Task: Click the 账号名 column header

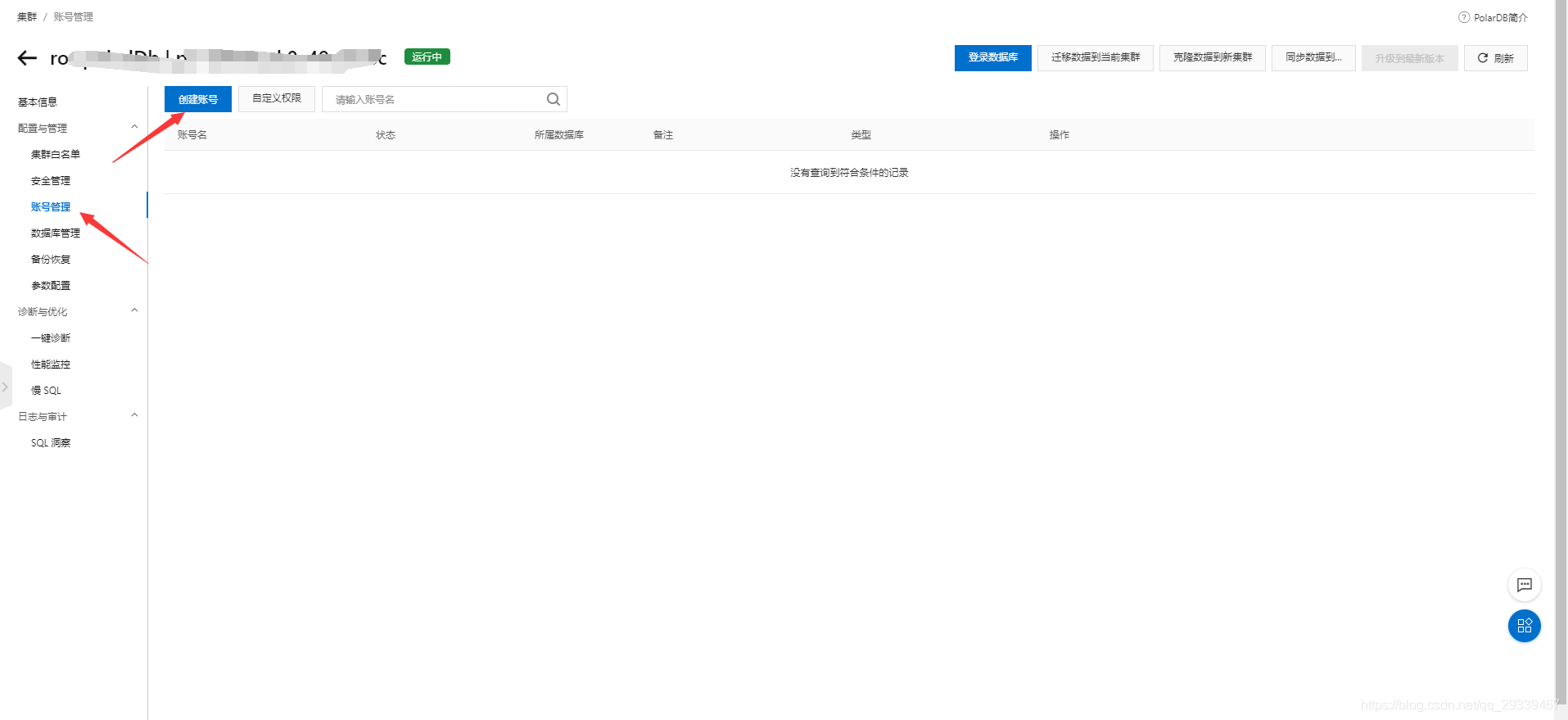Action: pos(192,135)
